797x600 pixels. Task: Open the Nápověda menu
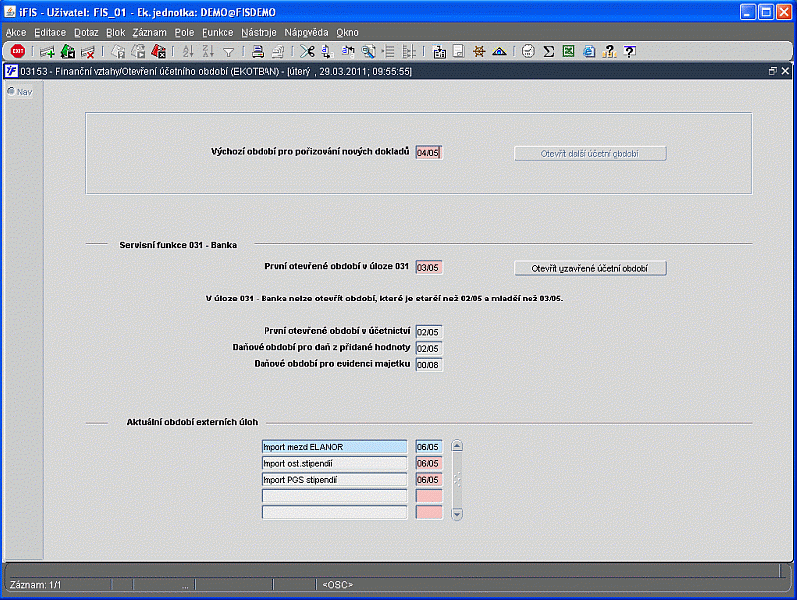[x=306, y=33]
